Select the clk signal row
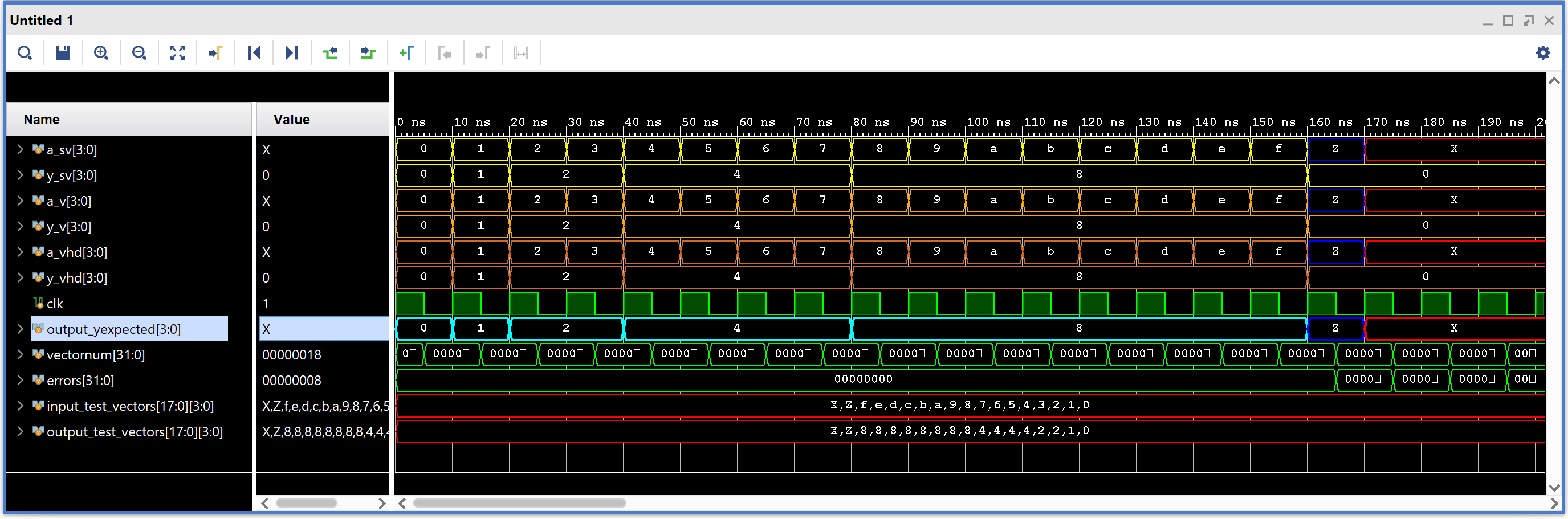 (55, 304)
